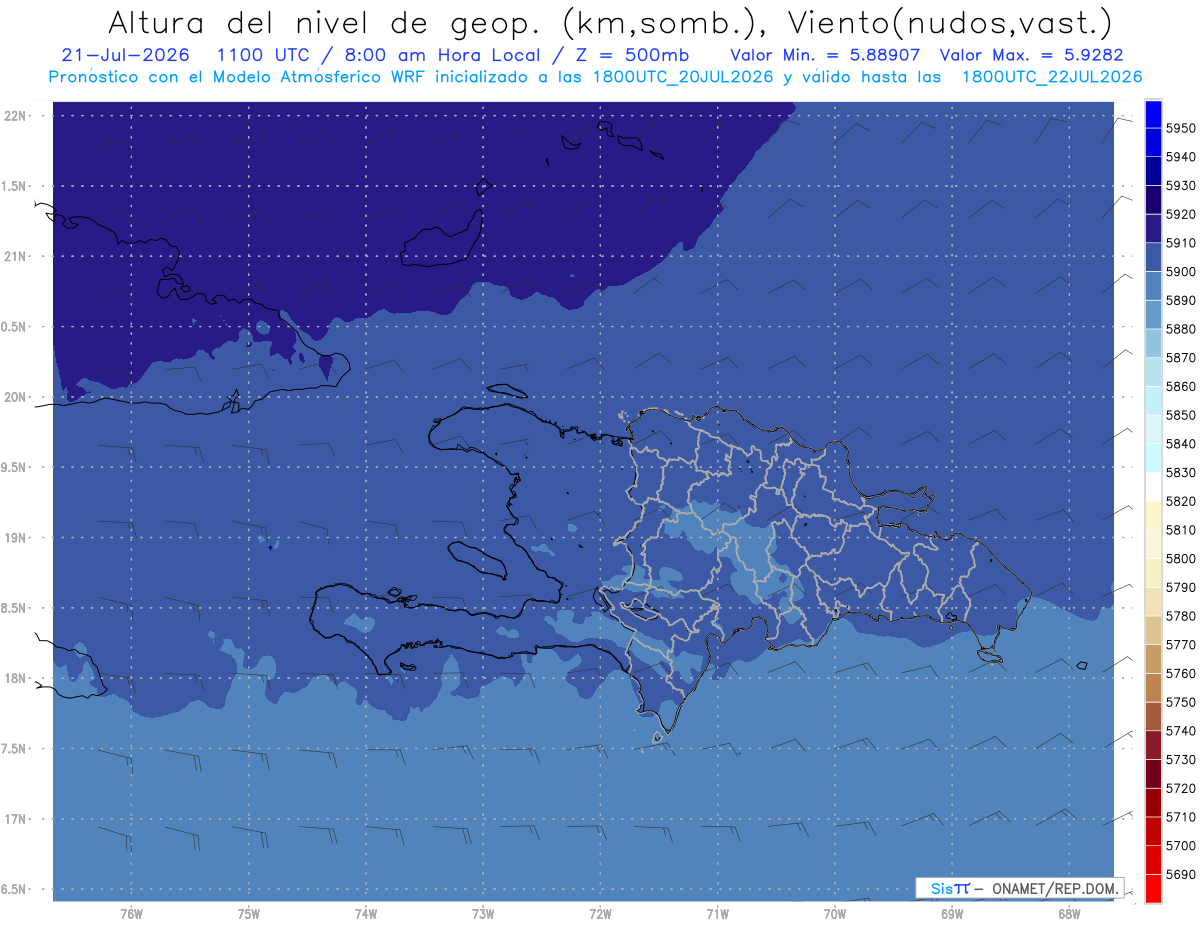Click the '72W' longitude label
The height and width of the screenshot is (927, 1200).
[600, 913]
